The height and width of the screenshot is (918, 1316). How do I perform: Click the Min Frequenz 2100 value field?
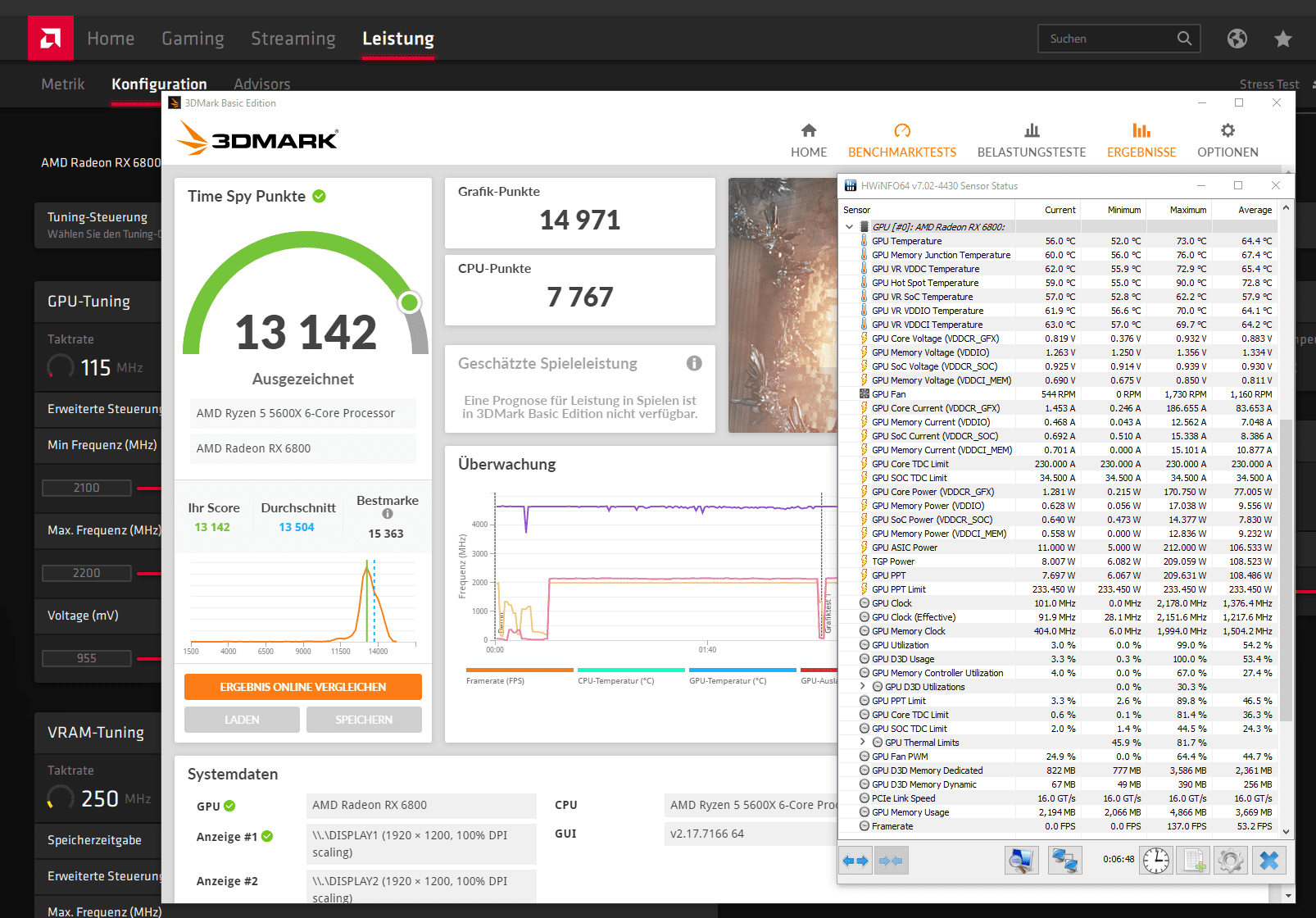(x=86, y=488)
